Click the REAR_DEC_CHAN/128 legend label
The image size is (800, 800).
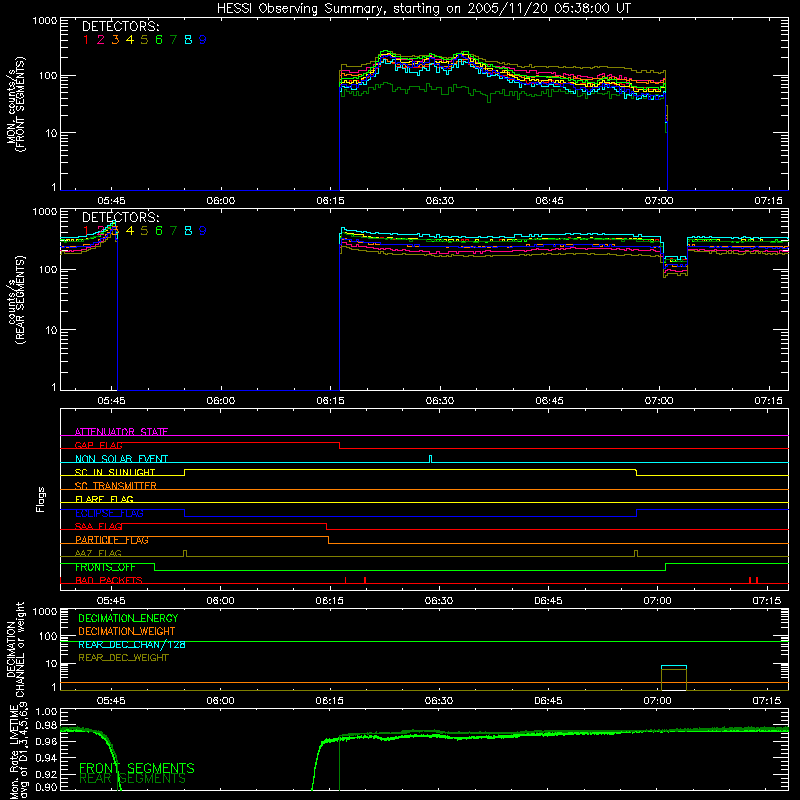point(132,645)
